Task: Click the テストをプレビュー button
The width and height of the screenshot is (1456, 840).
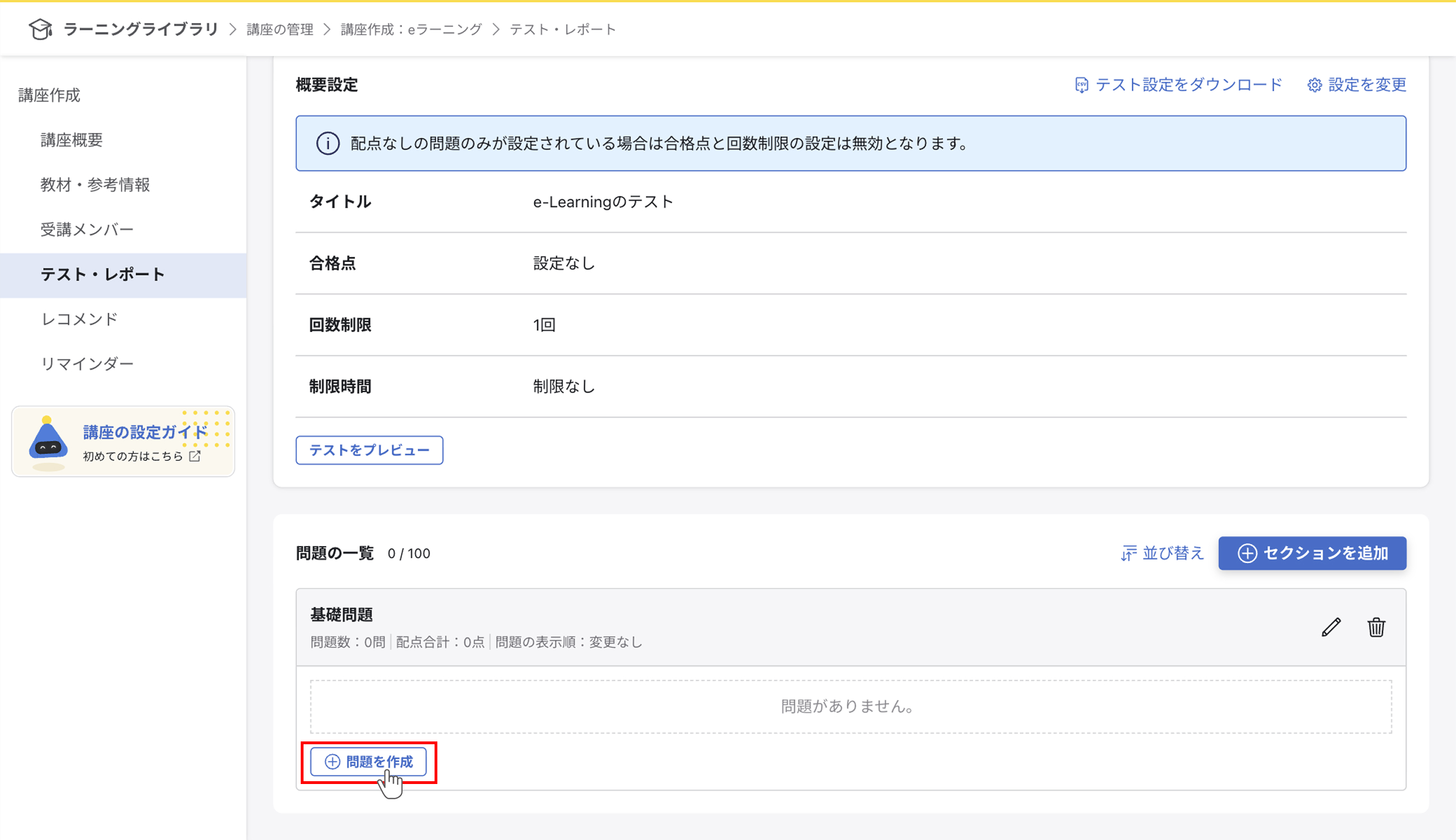Action: (x=369, y=450)
